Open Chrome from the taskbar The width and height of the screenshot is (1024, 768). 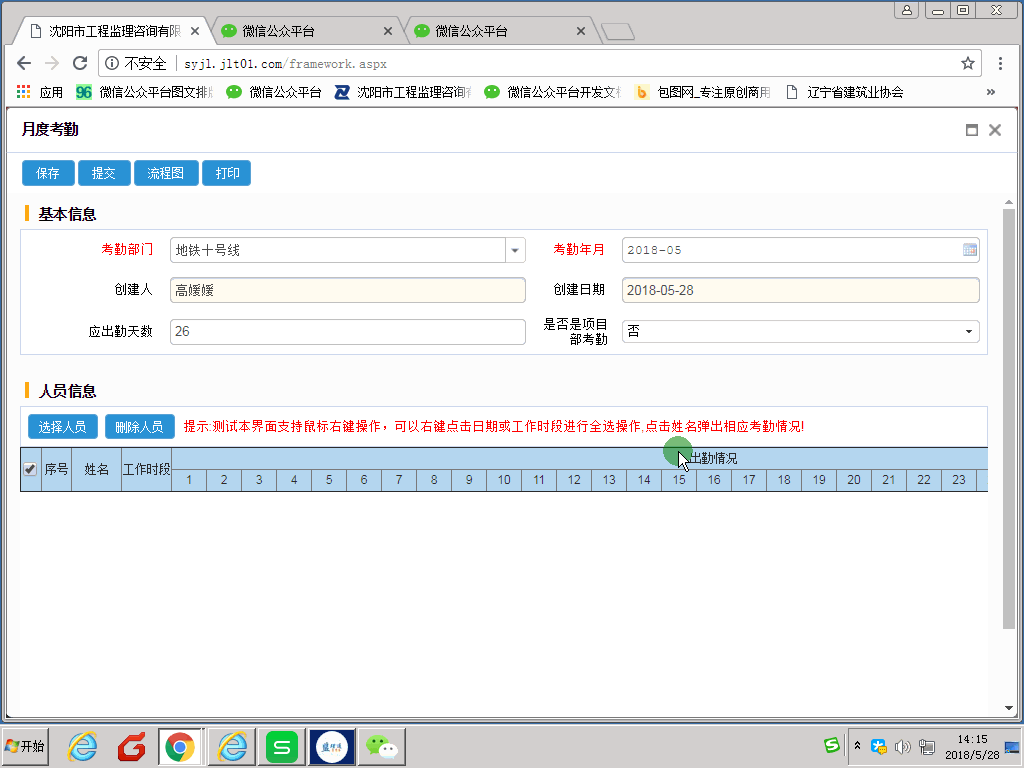coord(180,746)
